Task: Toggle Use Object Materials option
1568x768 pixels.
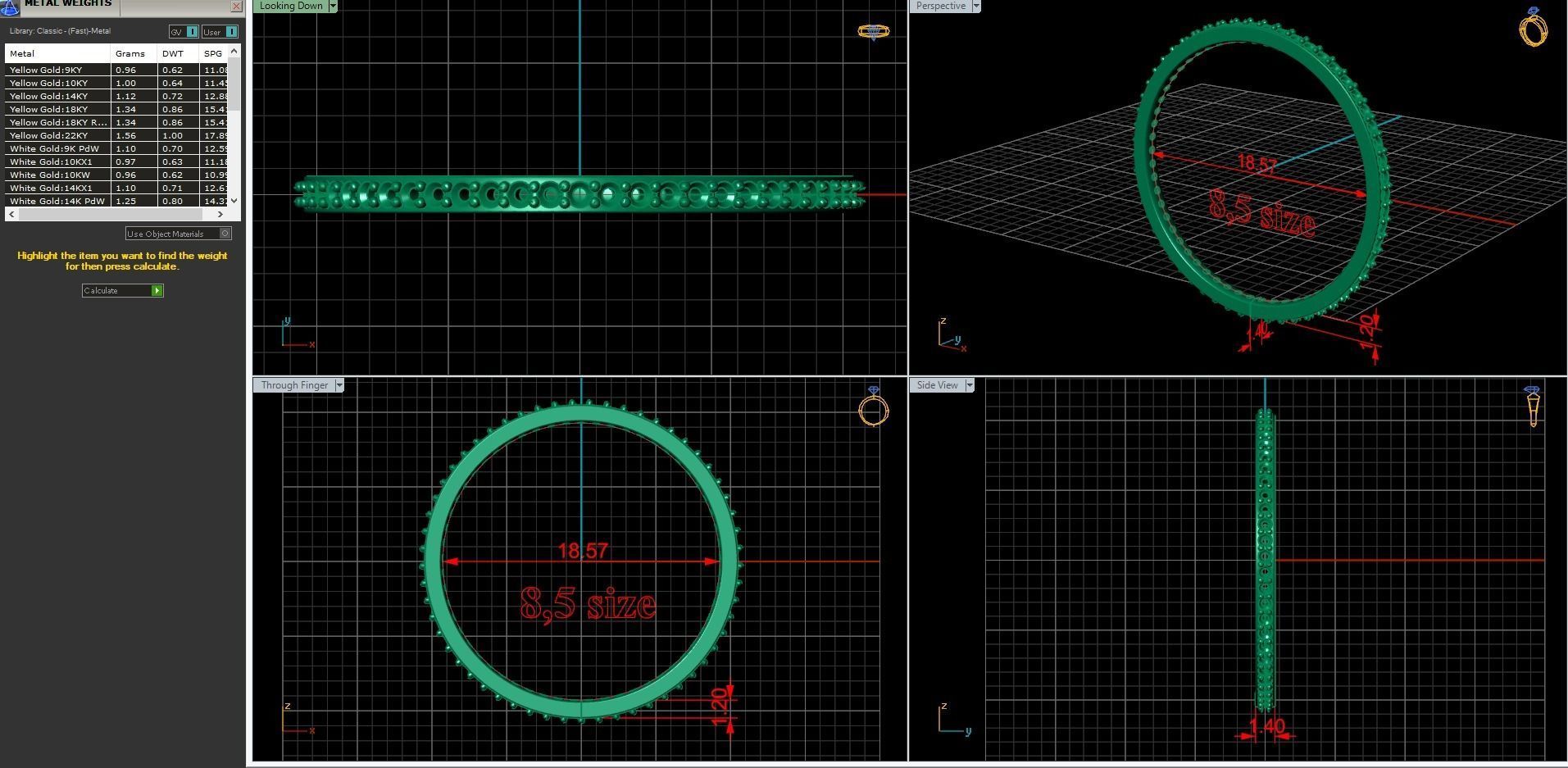Action: pos(179,234)
